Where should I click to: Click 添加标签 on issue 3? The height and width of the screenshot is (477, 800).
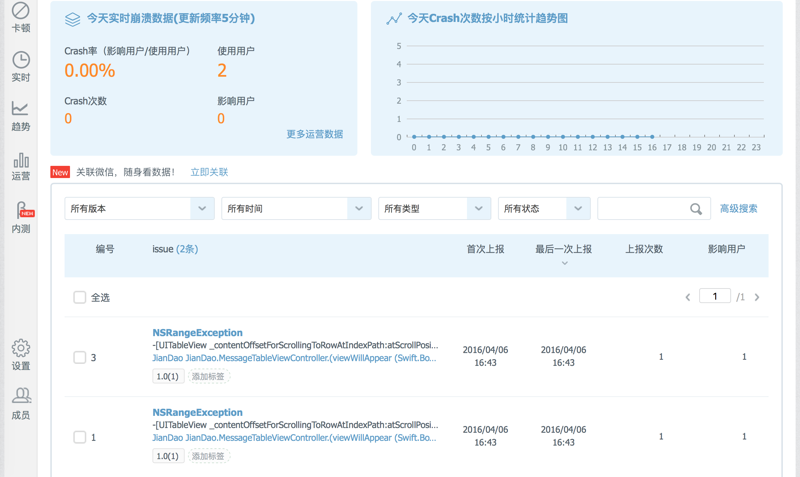208,376
